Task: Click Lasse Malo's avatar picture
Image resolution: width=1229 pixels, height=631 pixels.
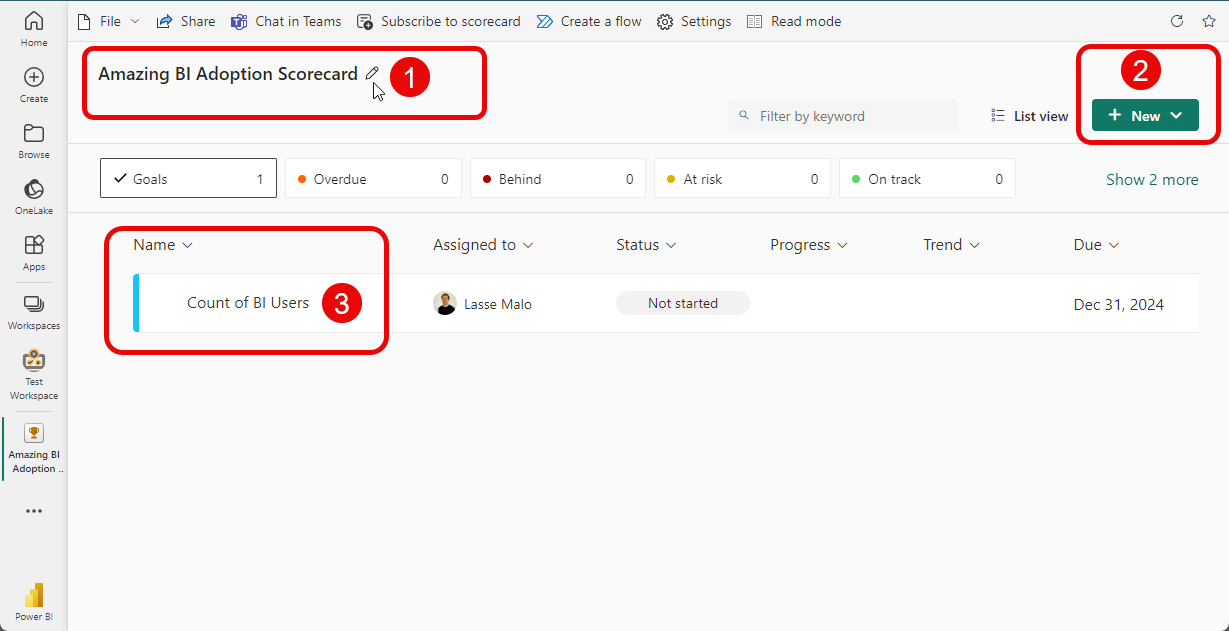Action: point(445,303)
